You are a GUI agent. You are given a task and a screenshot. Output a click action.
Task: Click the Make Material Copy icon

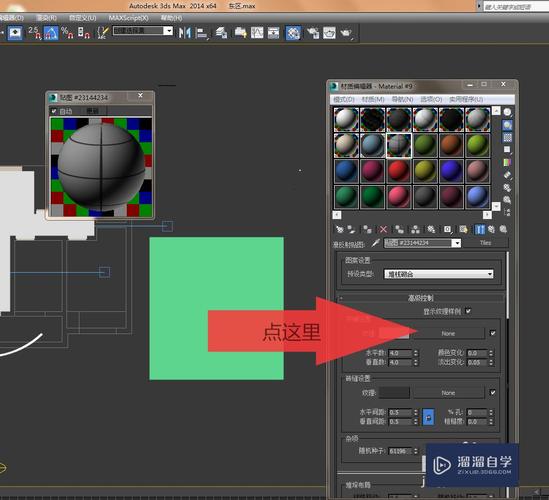[399, 229]
